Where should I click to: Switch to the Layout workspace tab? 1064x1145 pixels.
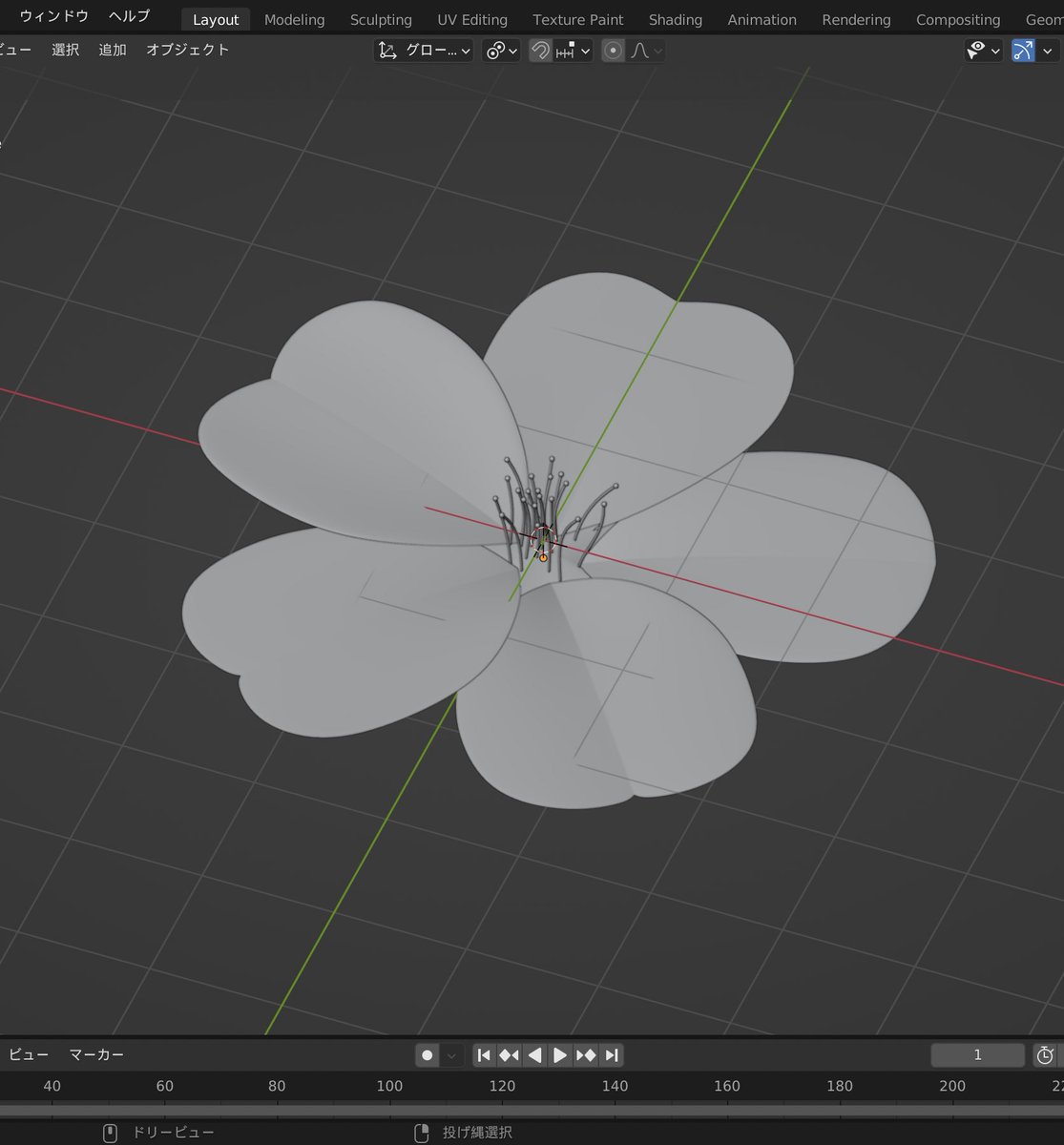point(216,19)
